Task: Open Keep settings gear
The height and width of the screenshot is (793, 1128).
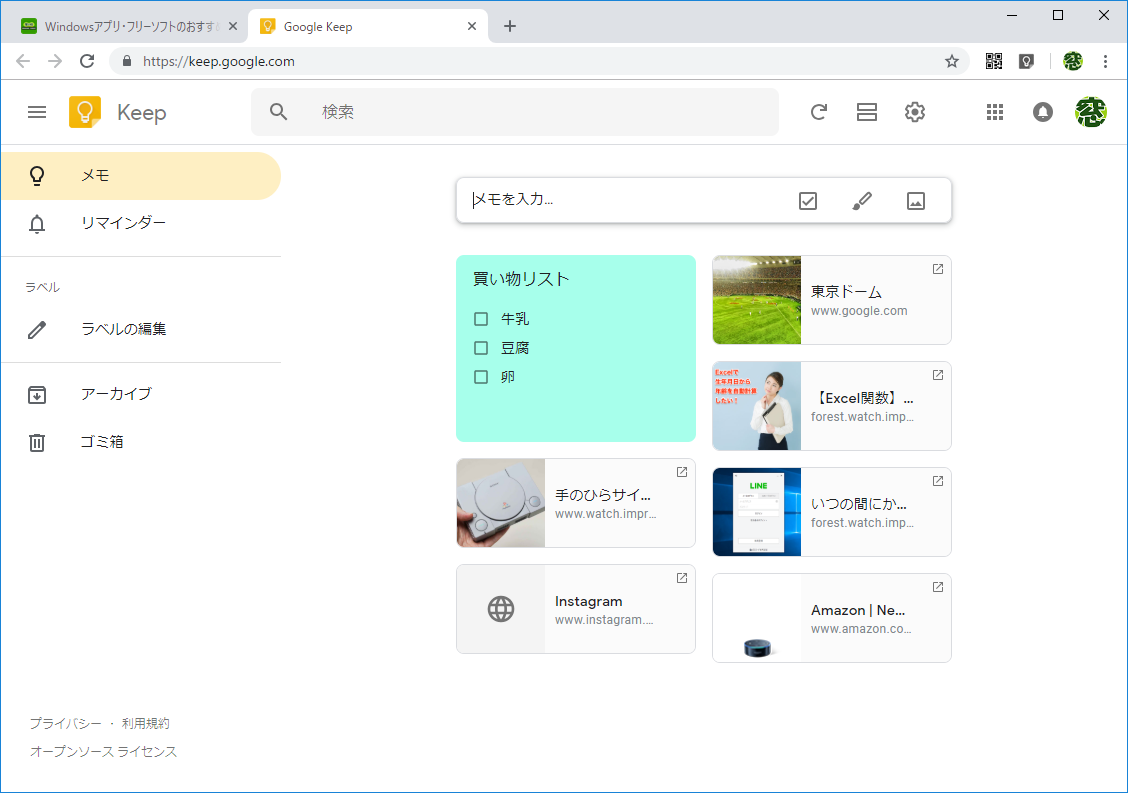Action: coord(914,112)
